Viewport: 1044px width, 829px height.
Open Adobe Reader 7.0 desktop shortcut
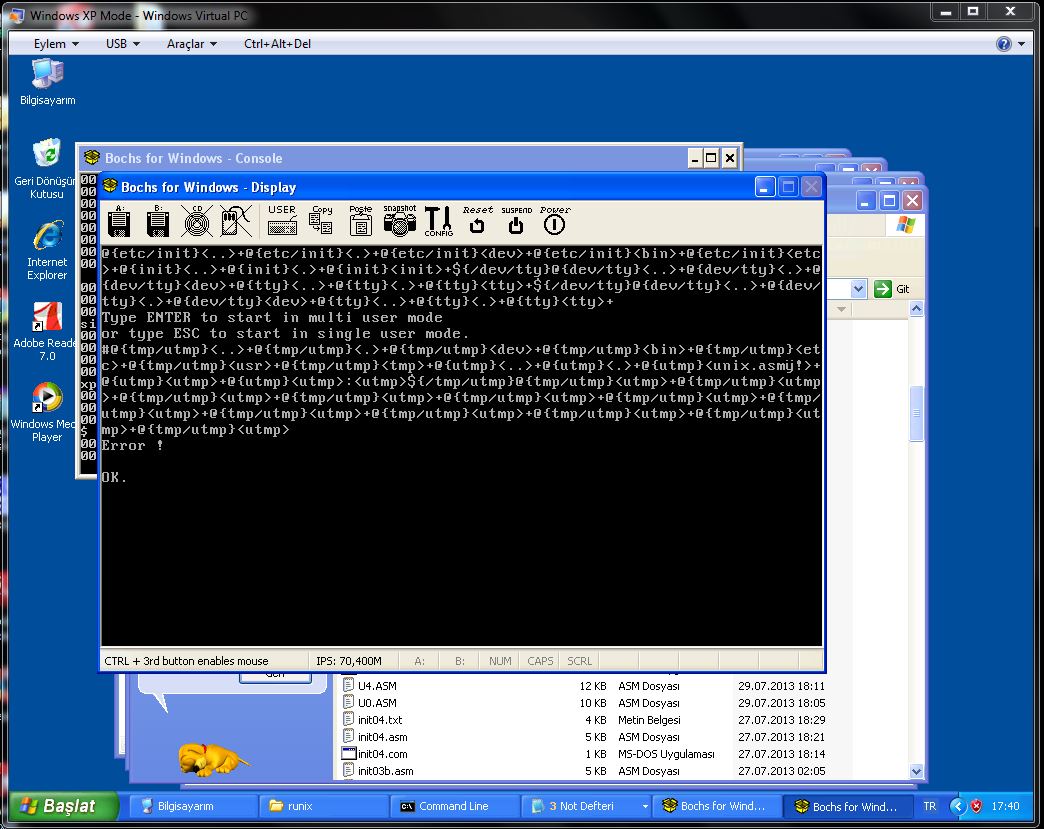tap(45, 331)
